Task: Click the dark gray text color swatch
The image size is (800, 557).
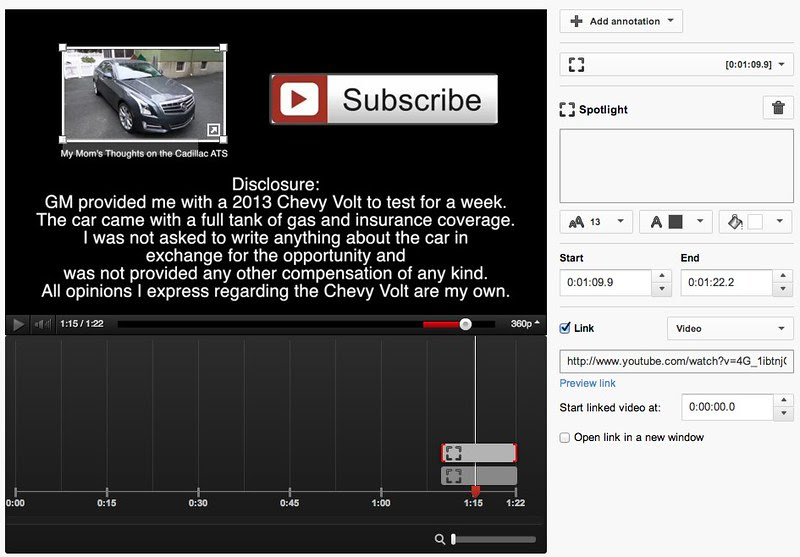Action: (x=675, y=222)
